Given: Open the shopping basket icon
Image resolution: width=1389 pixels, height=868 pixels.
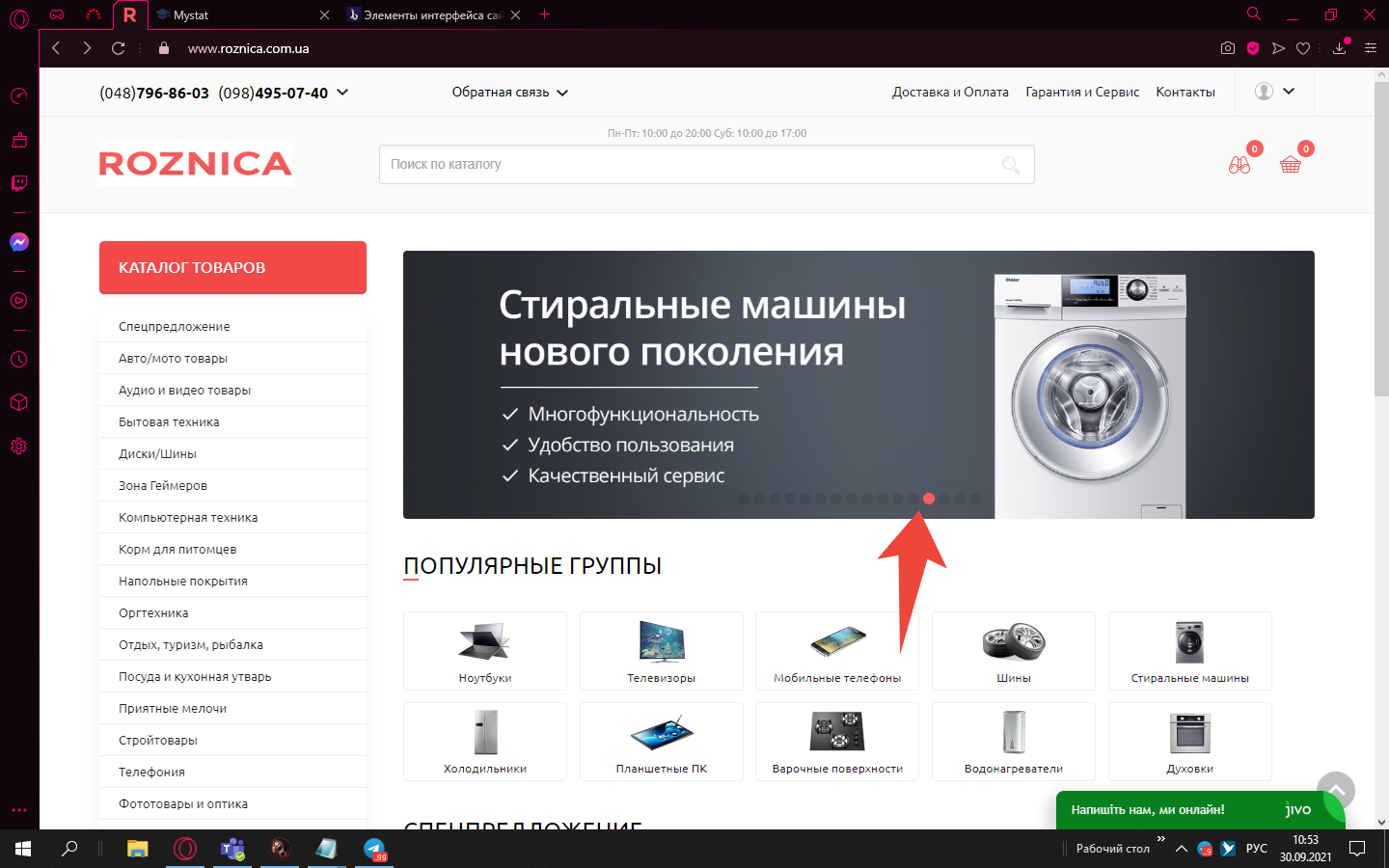Looking at the screenshot, I should 1290,165.
